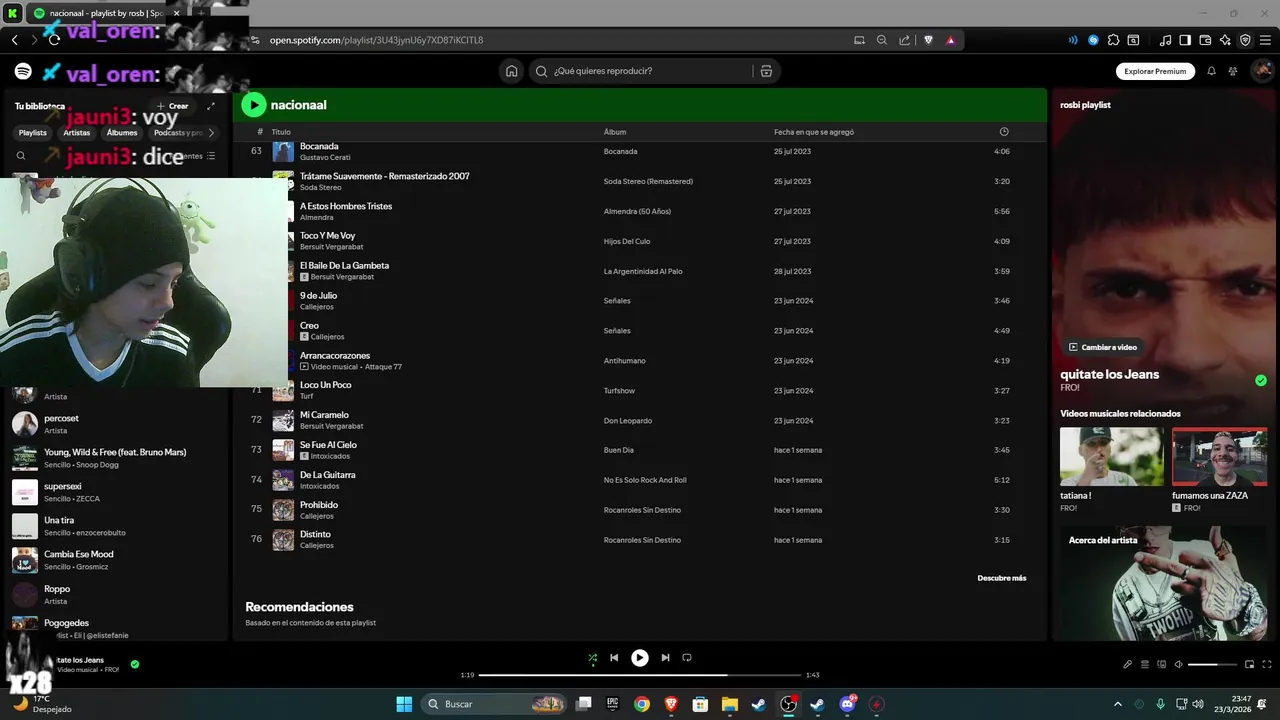
Task: Click the Crear button in library
Action: click(x=172, y=106)
